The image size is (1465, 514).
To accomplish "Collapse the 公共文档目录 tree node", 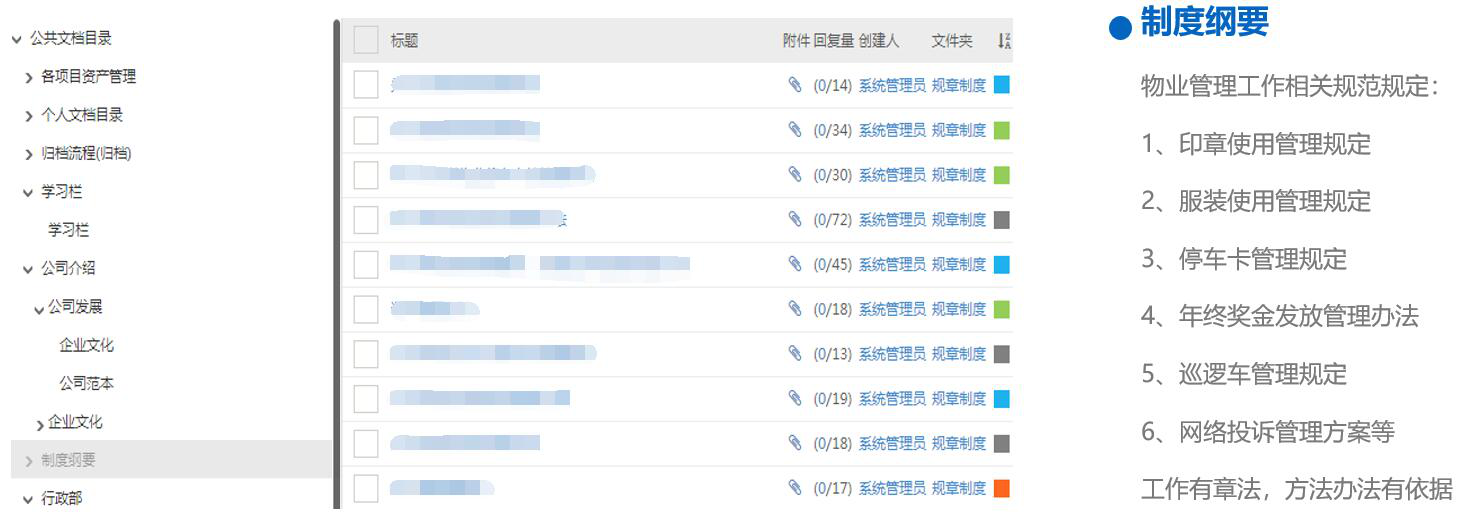I will coord(16,39).
